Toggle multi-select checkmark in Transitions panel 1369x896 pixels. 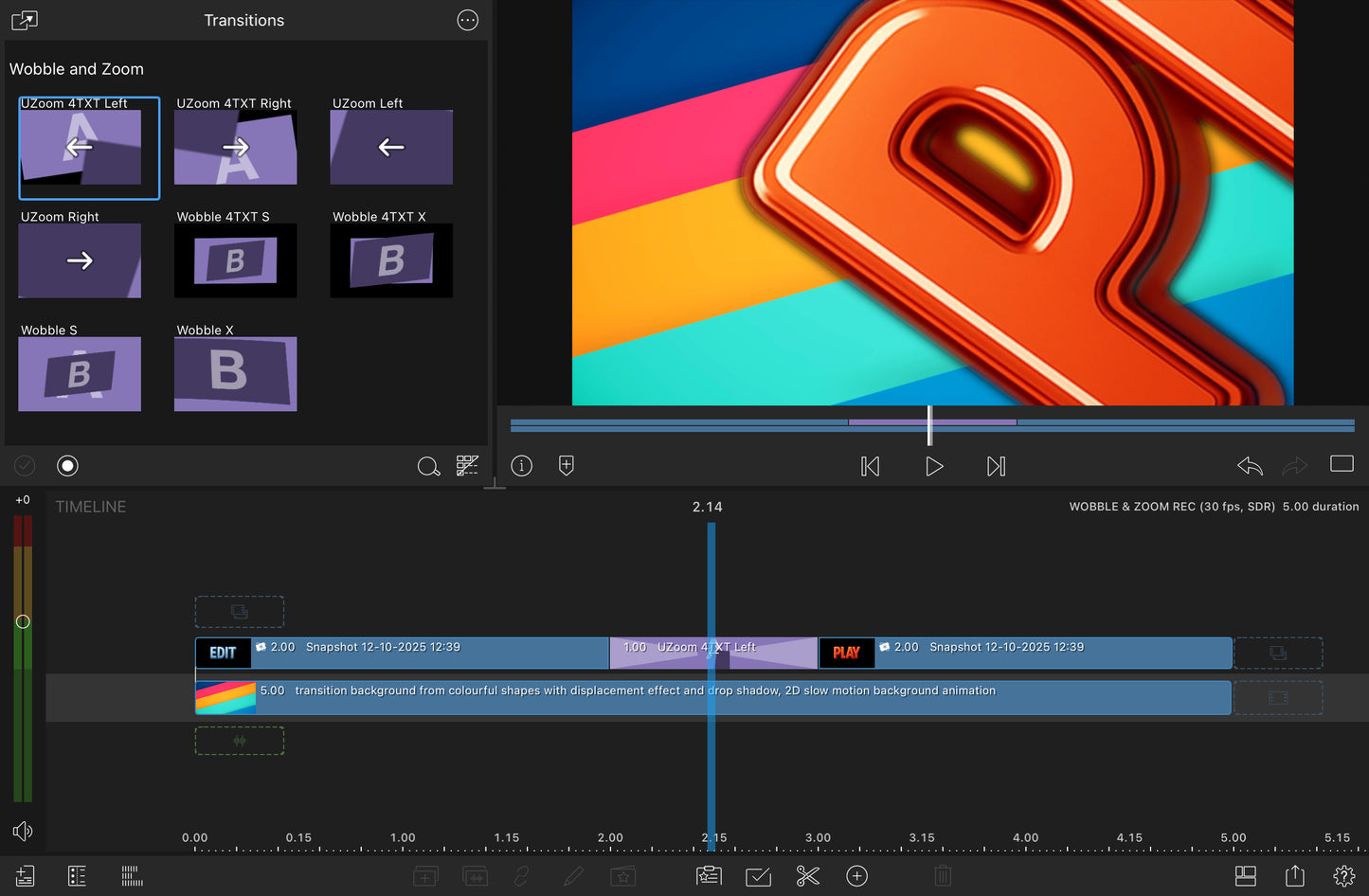point(24,465)
